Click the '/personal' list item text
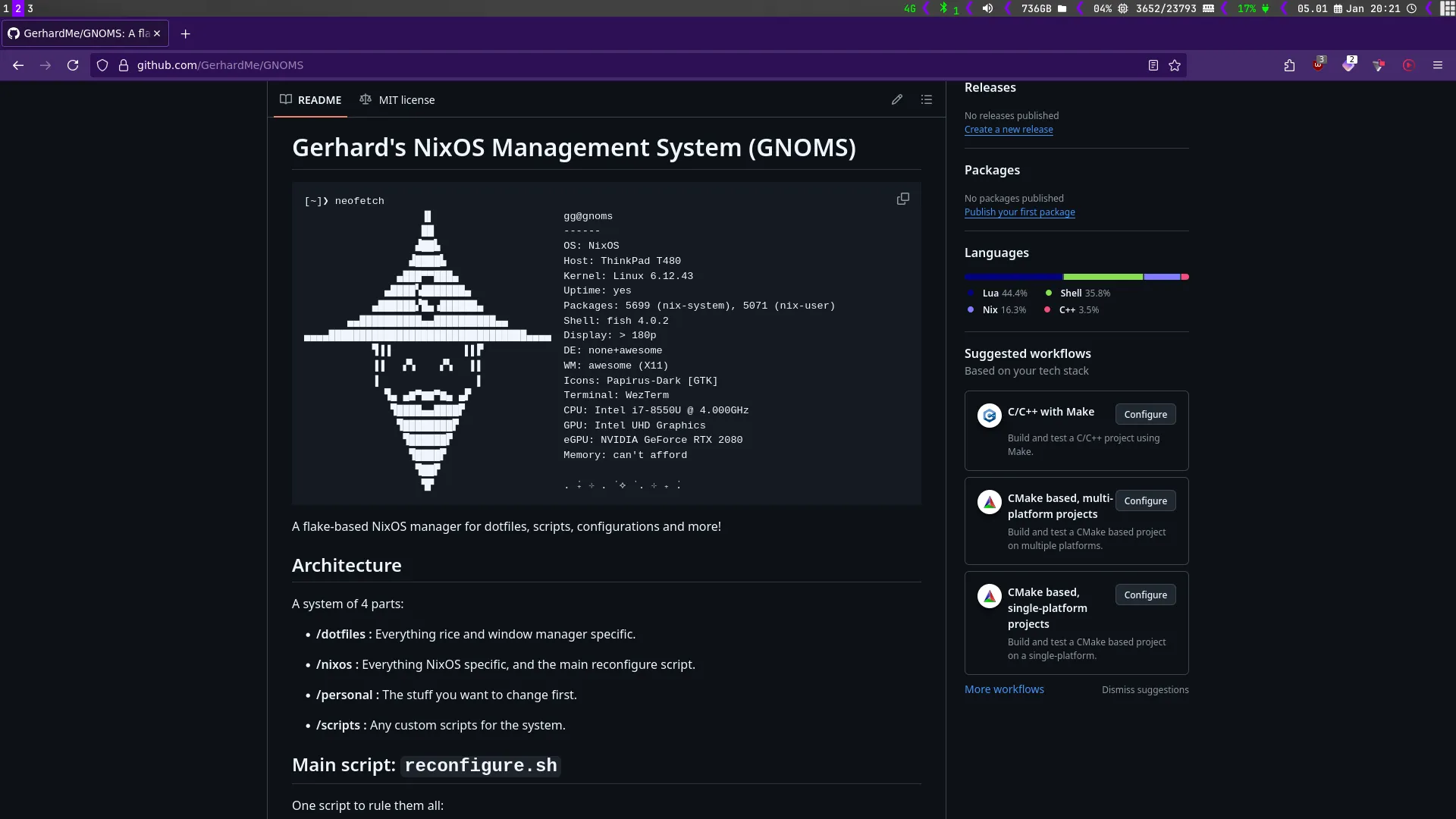Screen dimensions: 1456x819 point(447,695)
